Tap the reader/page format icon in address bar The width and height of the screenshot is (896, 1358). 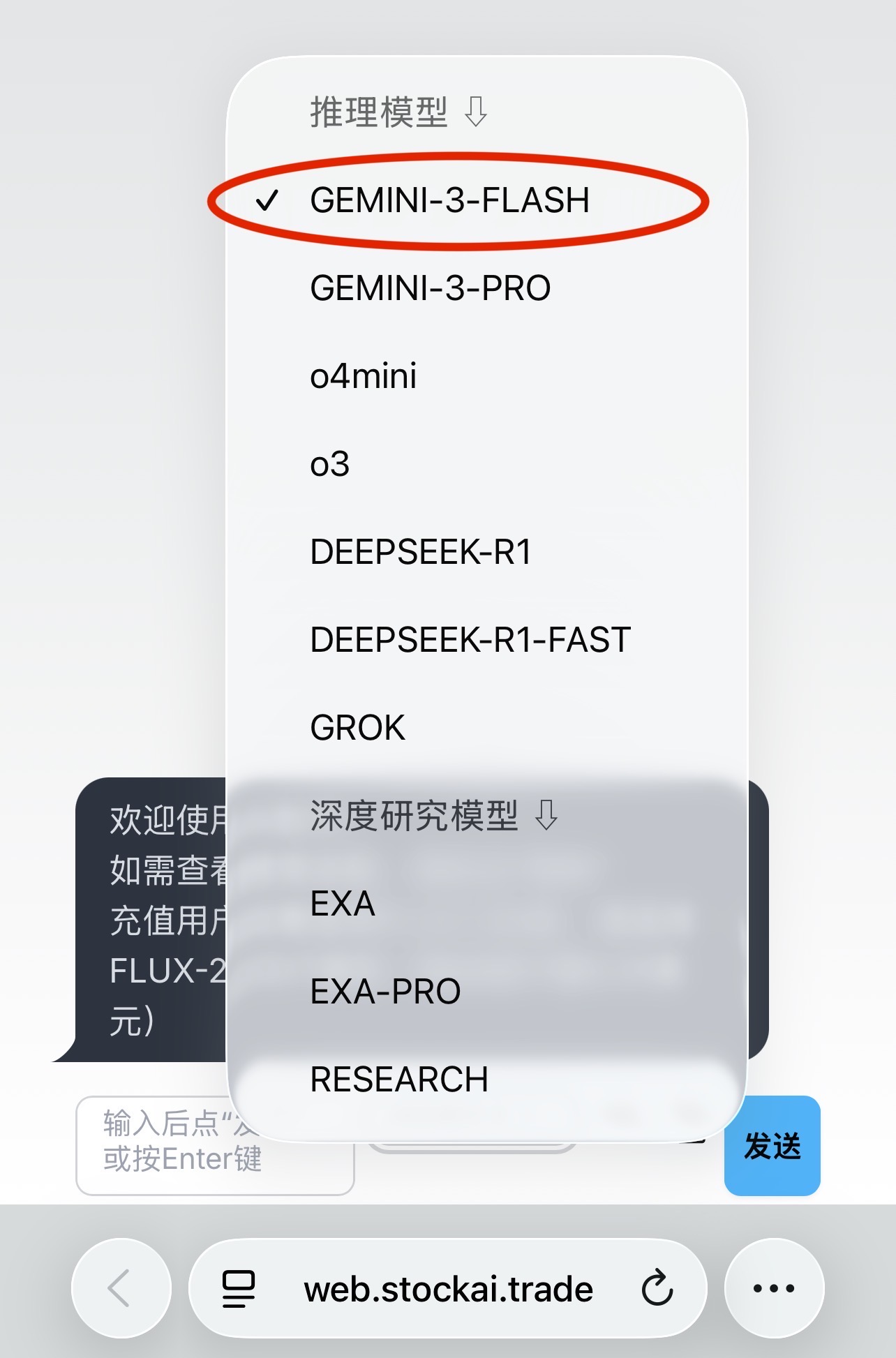[239, 1288]
